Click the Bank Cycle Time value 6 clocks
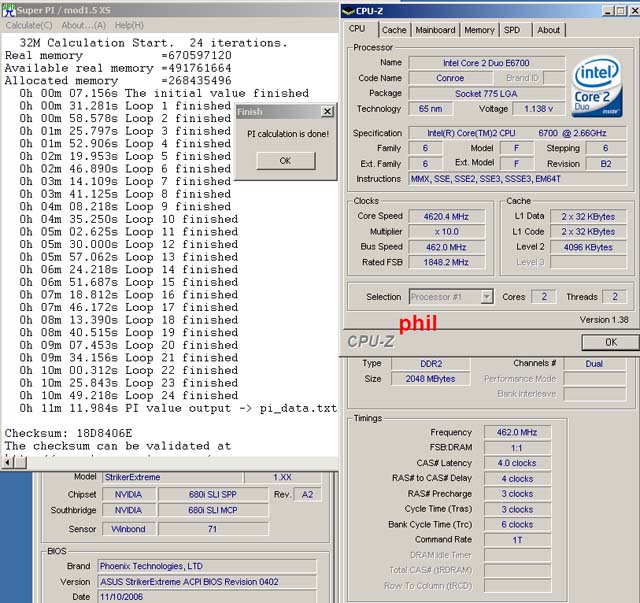Viewport: 640px width, 603px height. [517, 524]
